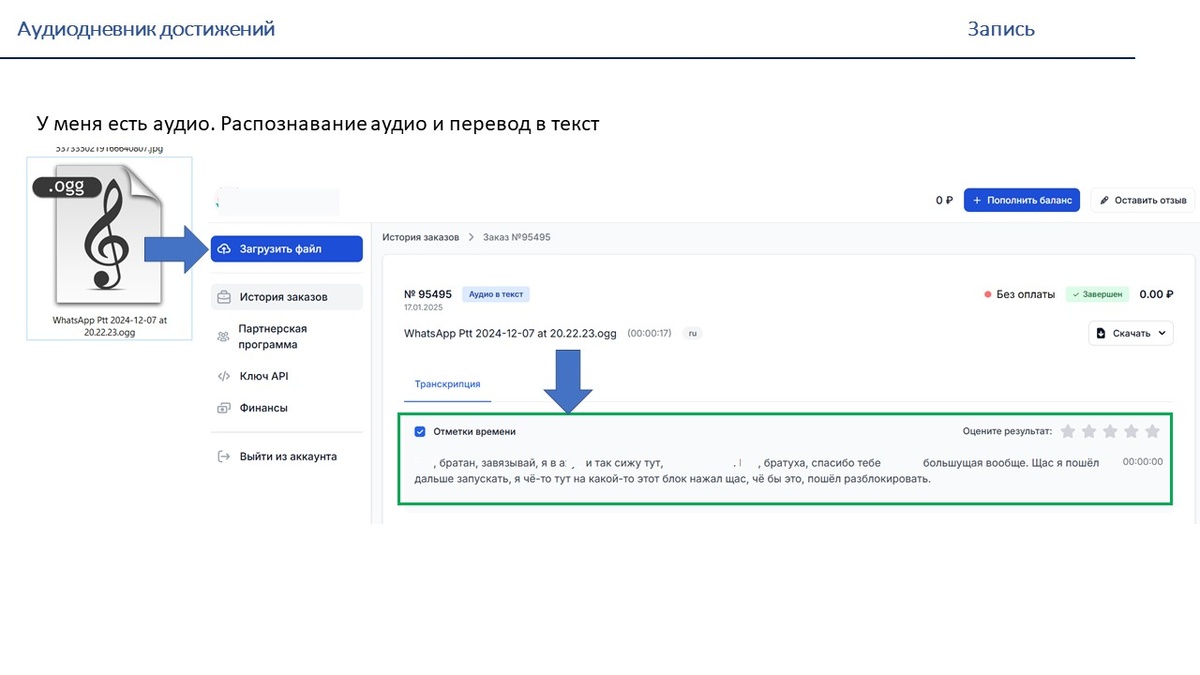Switch to the Транскрипция tab
Screen dimensions: 1200x675
pos(447,384)
